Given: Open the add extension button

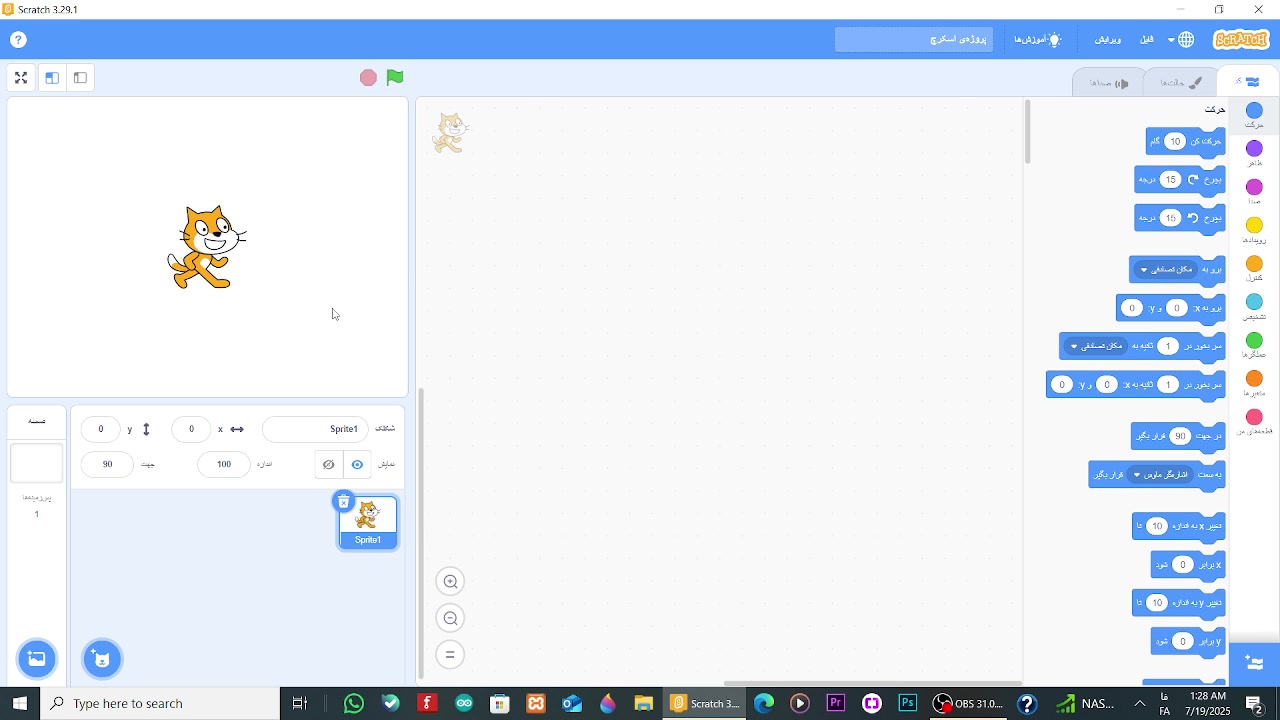Looking at the screenshot, I should click(x=1254, y=663).
